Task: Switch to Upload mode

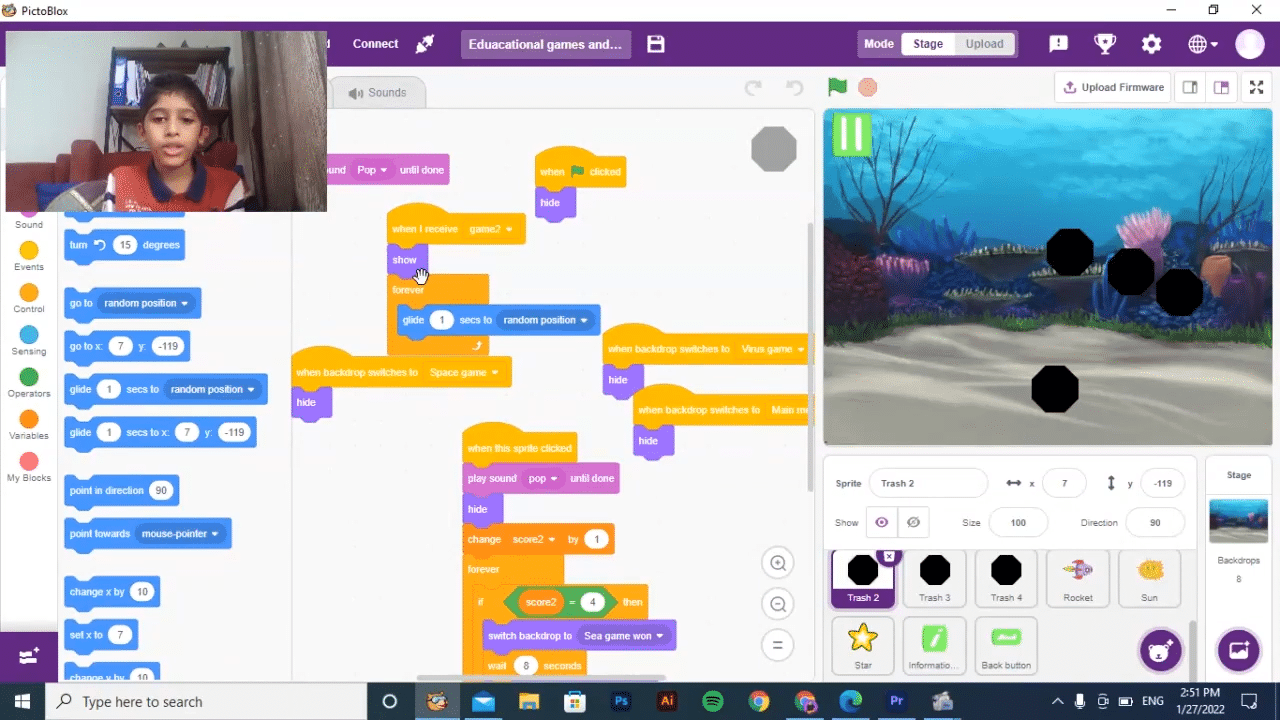Action: (984, 43)
